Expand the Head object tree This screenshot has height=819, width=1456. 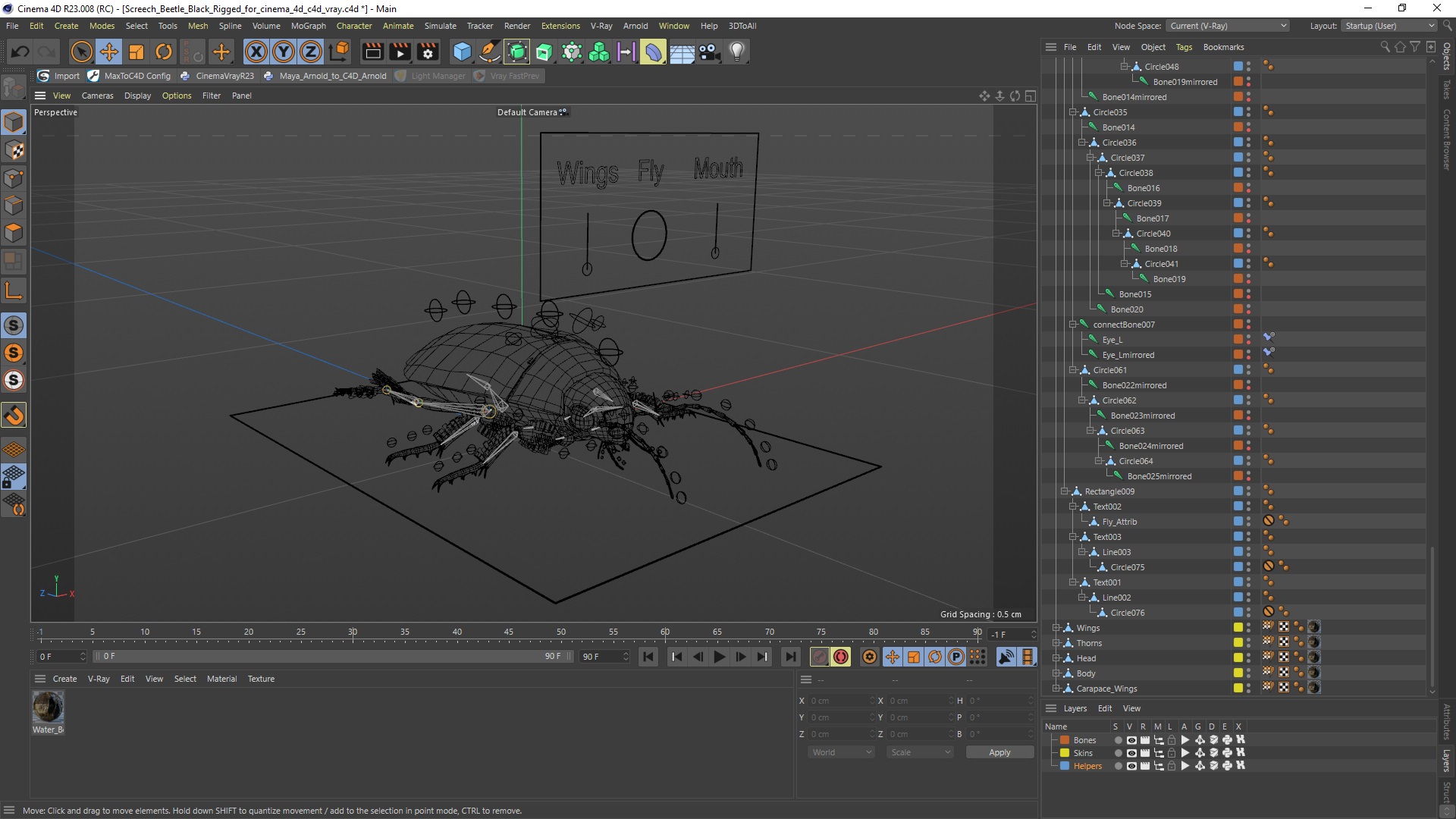[x=1056, y=658]
